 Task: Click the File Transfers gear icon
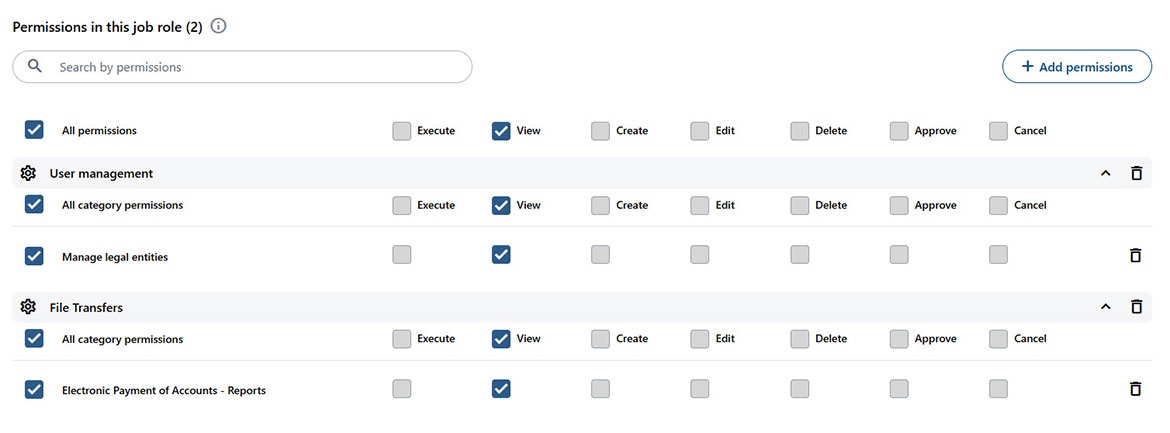tap(28, 307)
